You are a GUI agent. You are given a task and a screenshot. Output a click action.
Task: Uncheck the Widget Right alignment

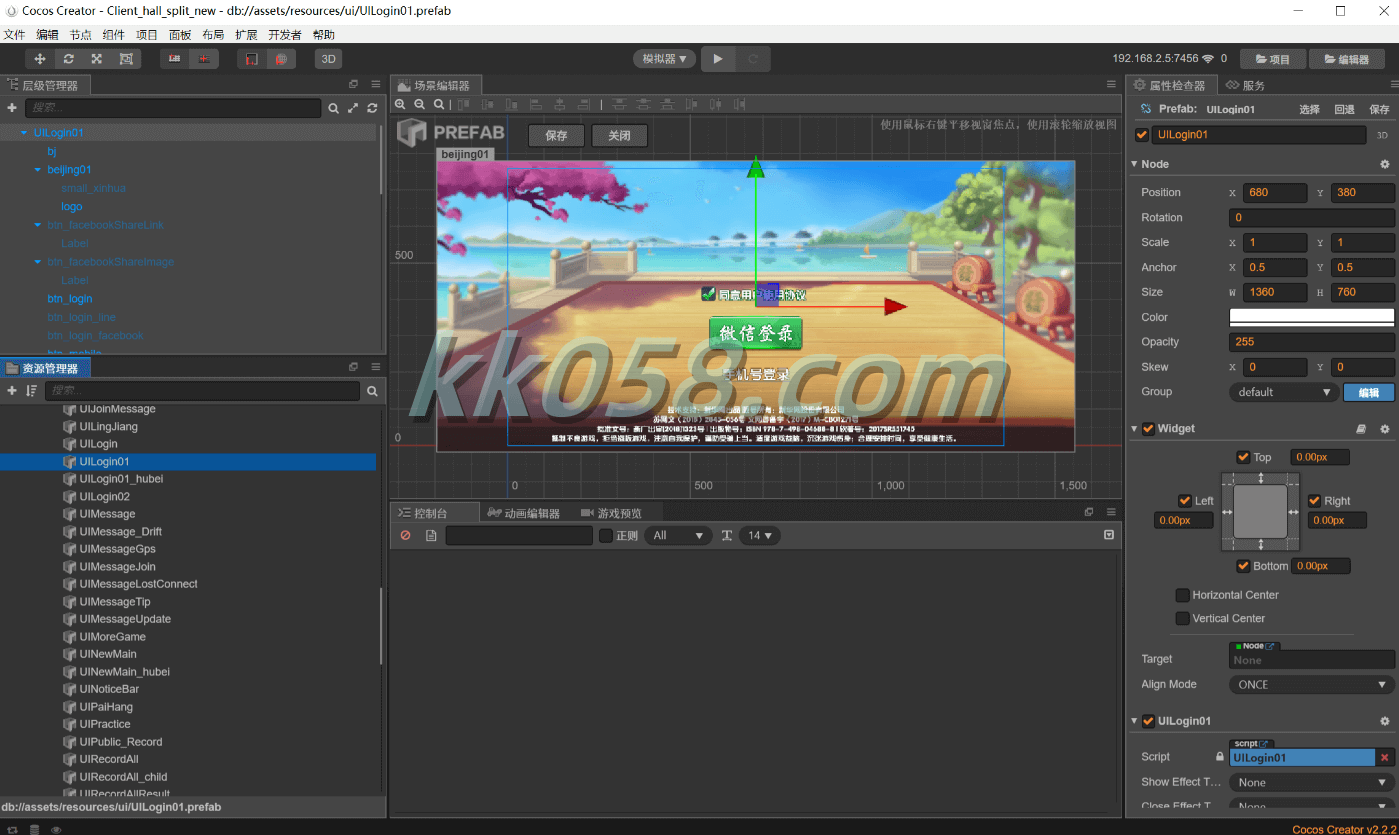[1315, 501]
